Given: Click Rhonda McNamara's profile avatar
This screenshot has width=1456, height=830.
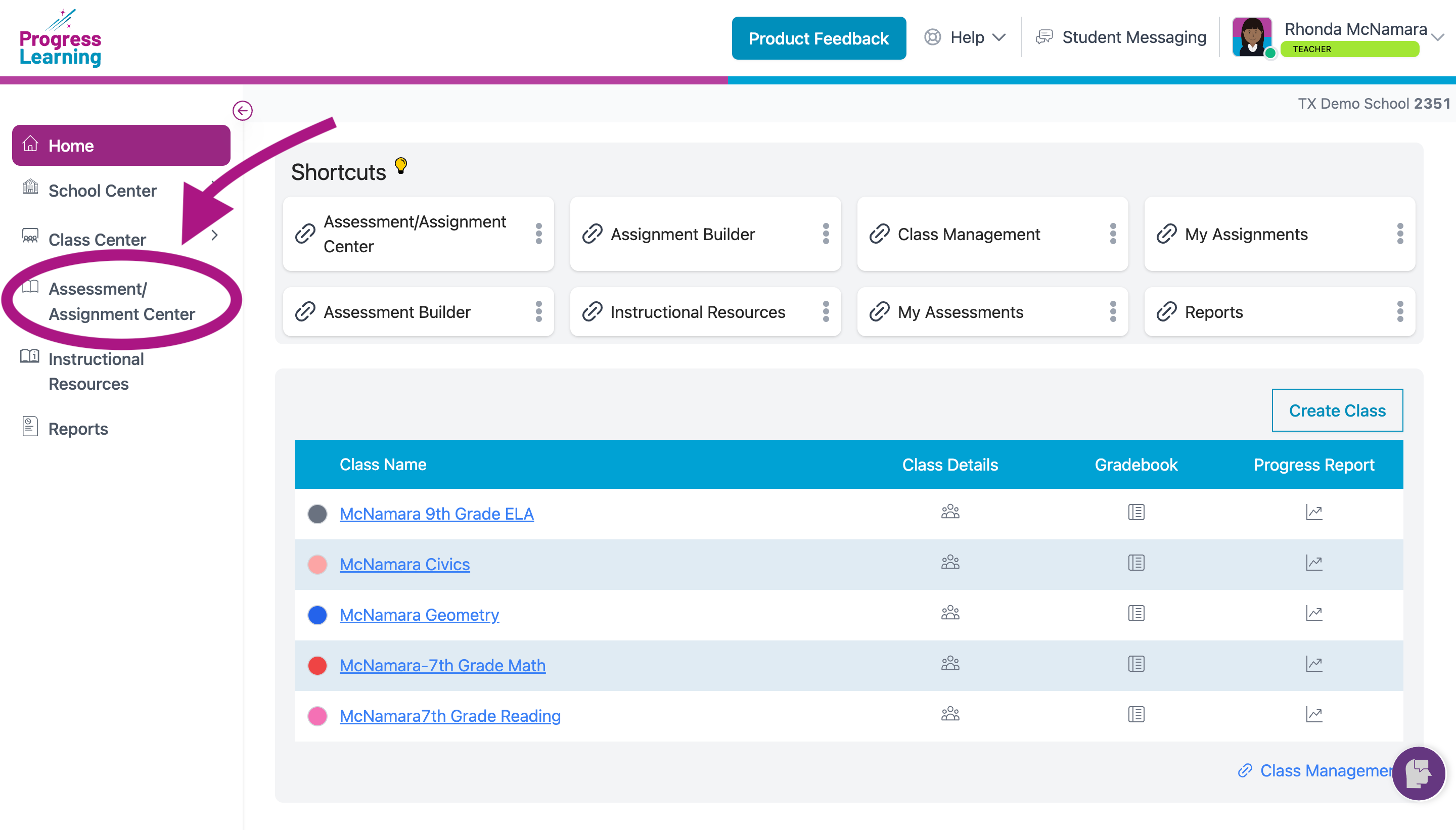Looking at the screenshot, I should coord(1251,37).
